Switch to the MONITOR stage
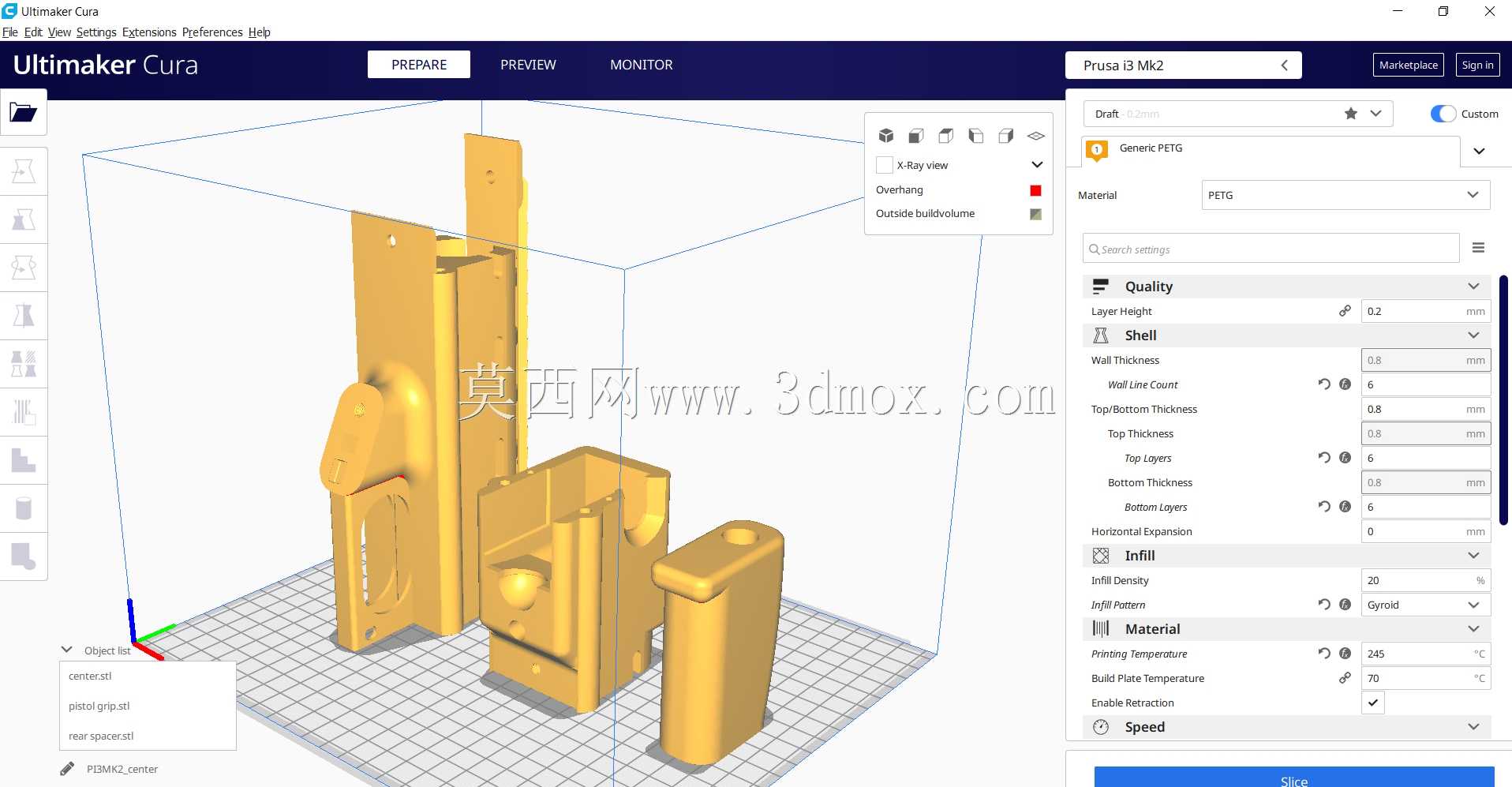 [641, 65]
